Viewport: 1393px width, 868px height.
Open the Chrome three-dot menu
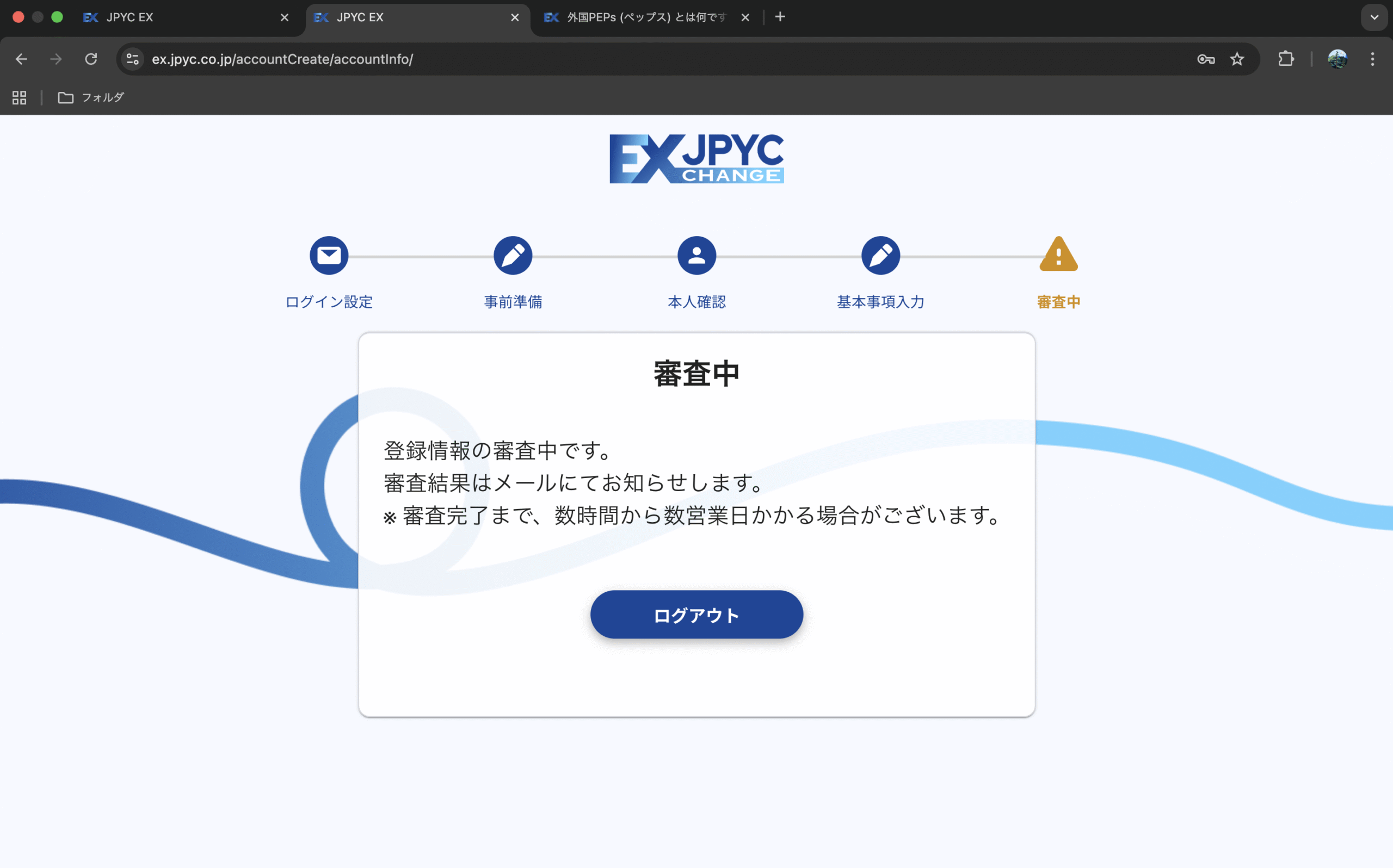(1373, 59)
